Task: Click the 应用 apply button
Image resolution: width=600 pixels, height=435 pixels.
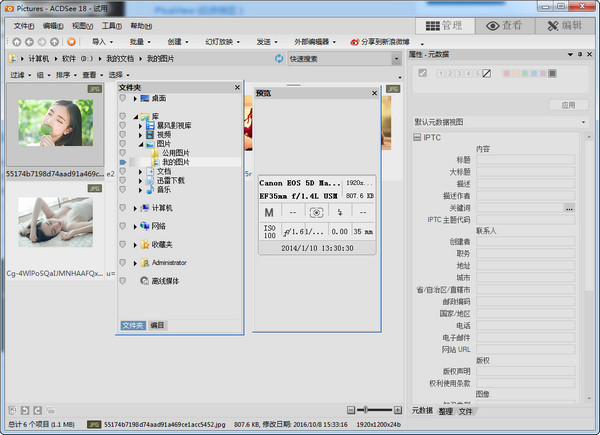Action: pyautogui.click(x=568, y=105)
